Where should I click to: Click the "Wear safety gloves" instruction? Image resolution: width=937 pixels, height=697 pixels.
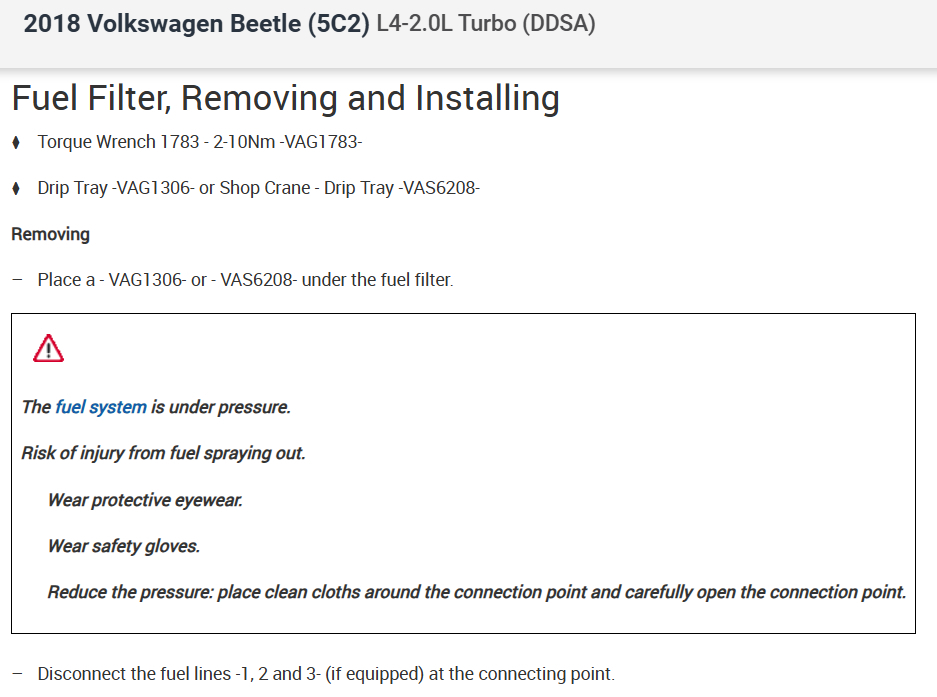(124, 546)
